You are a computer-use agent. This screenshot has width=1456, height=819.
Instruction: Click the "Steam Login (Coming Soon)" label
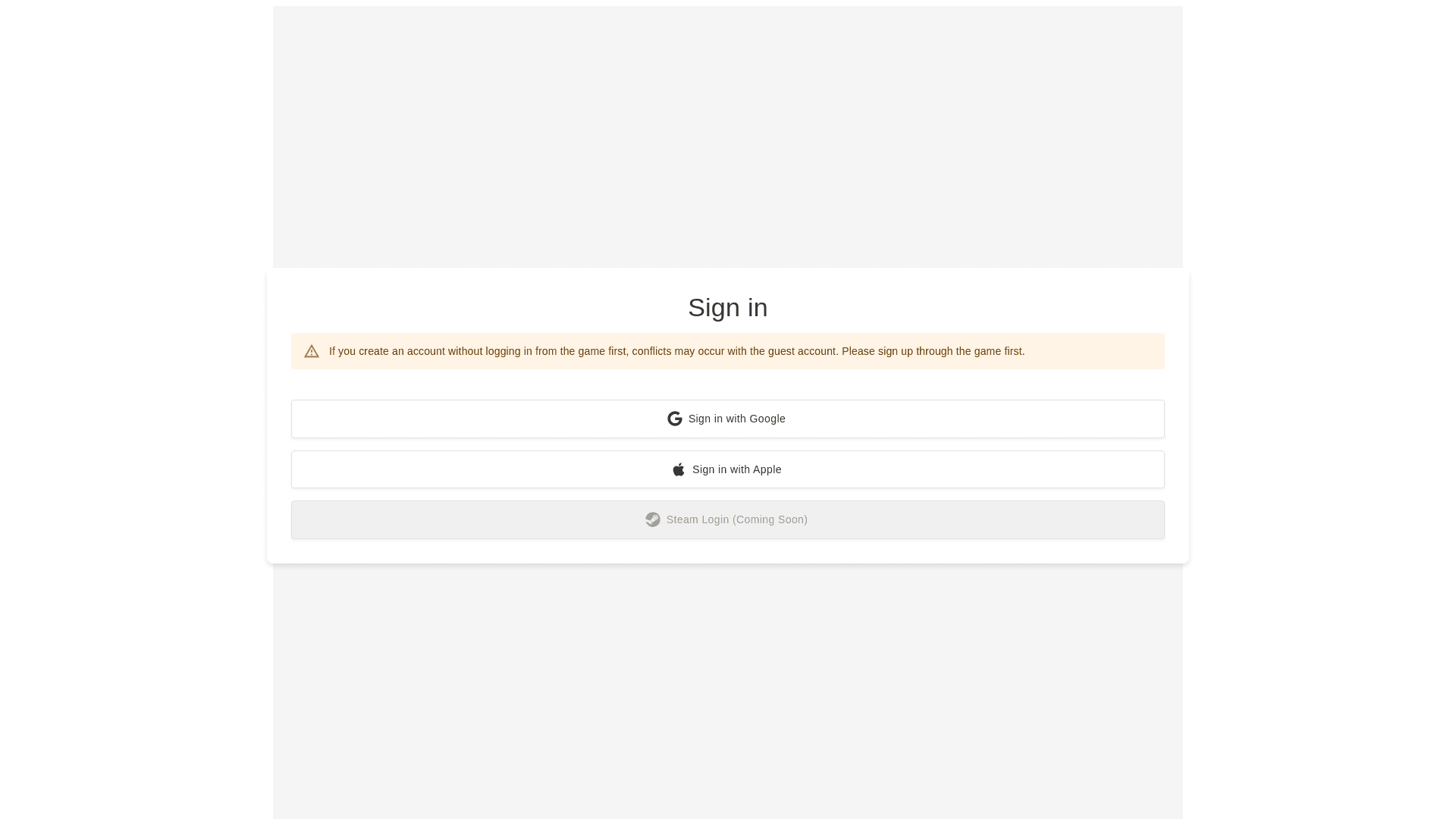coord(736,519)
